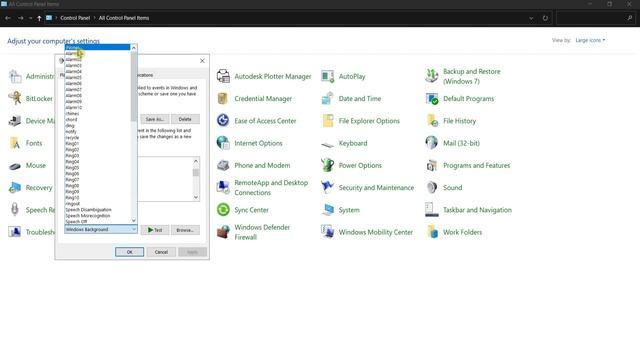Click the Browse button
The image size is (640, 360).
(x=185, y=230)
